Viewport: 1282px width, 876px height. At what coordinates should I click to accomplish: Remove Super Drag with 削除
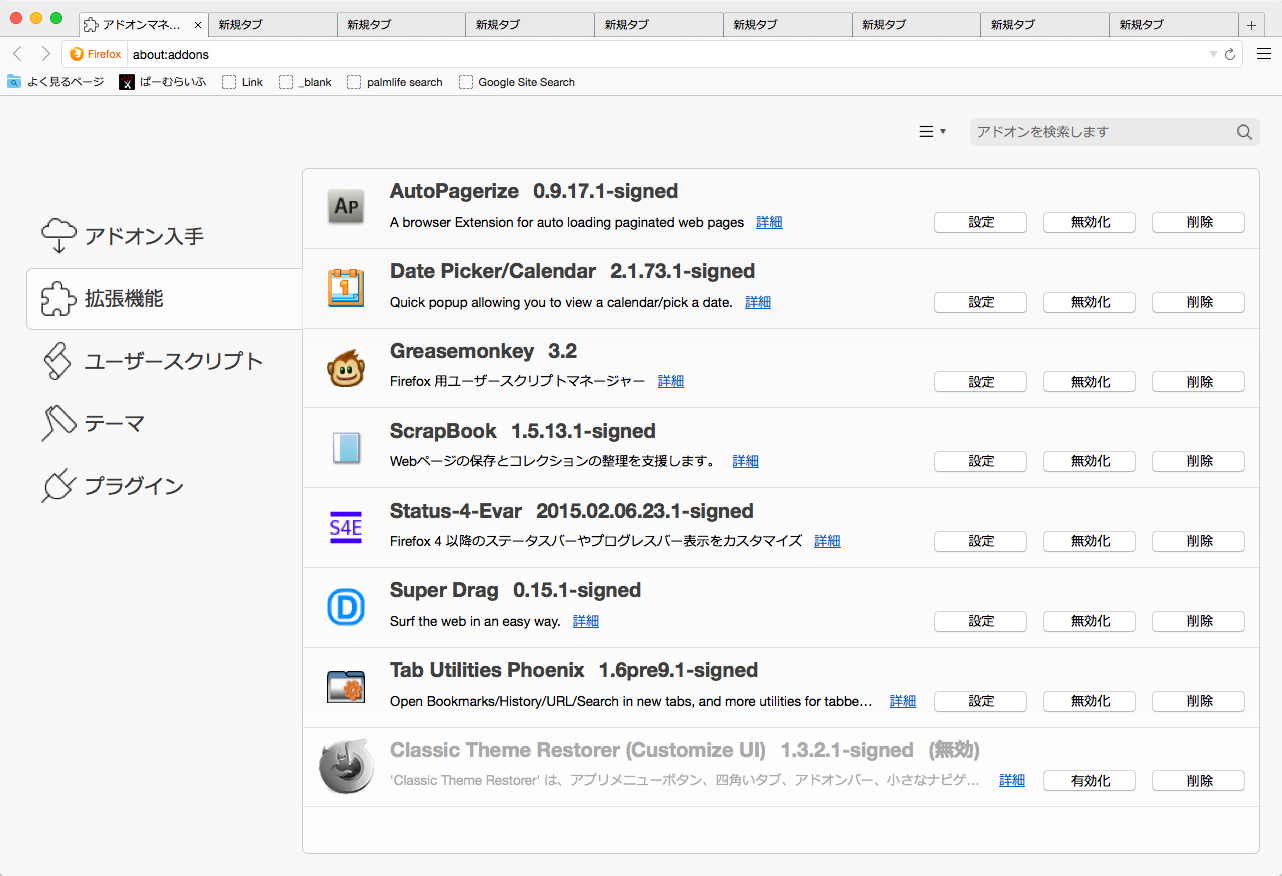[1198, 621]
